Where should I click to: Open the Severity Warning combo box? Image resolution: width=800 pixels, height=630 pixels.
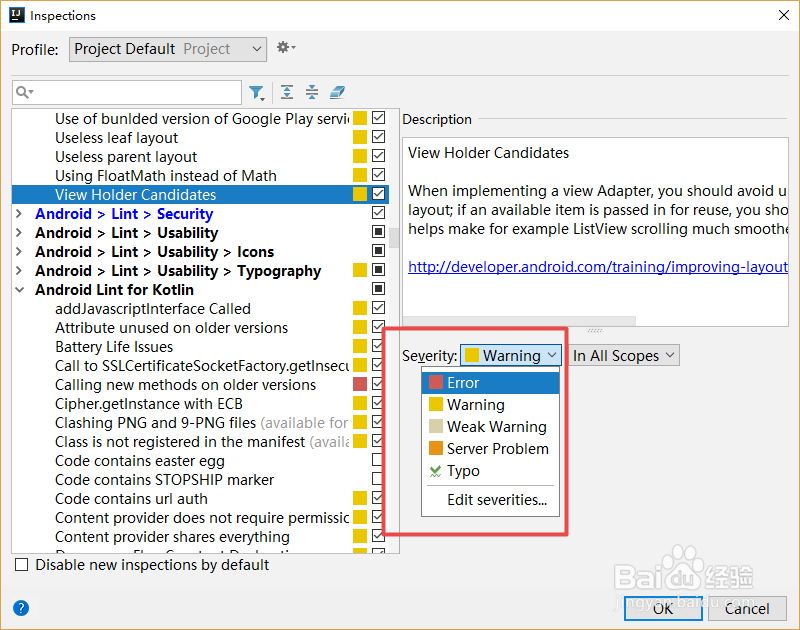(x=511, y=356)
